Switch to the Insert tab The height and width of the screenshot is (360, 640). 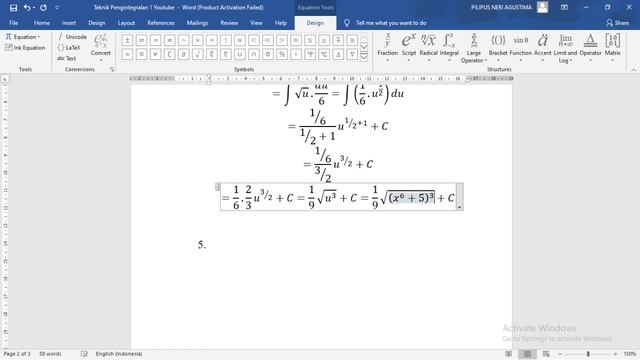click(x=69, y=23)
